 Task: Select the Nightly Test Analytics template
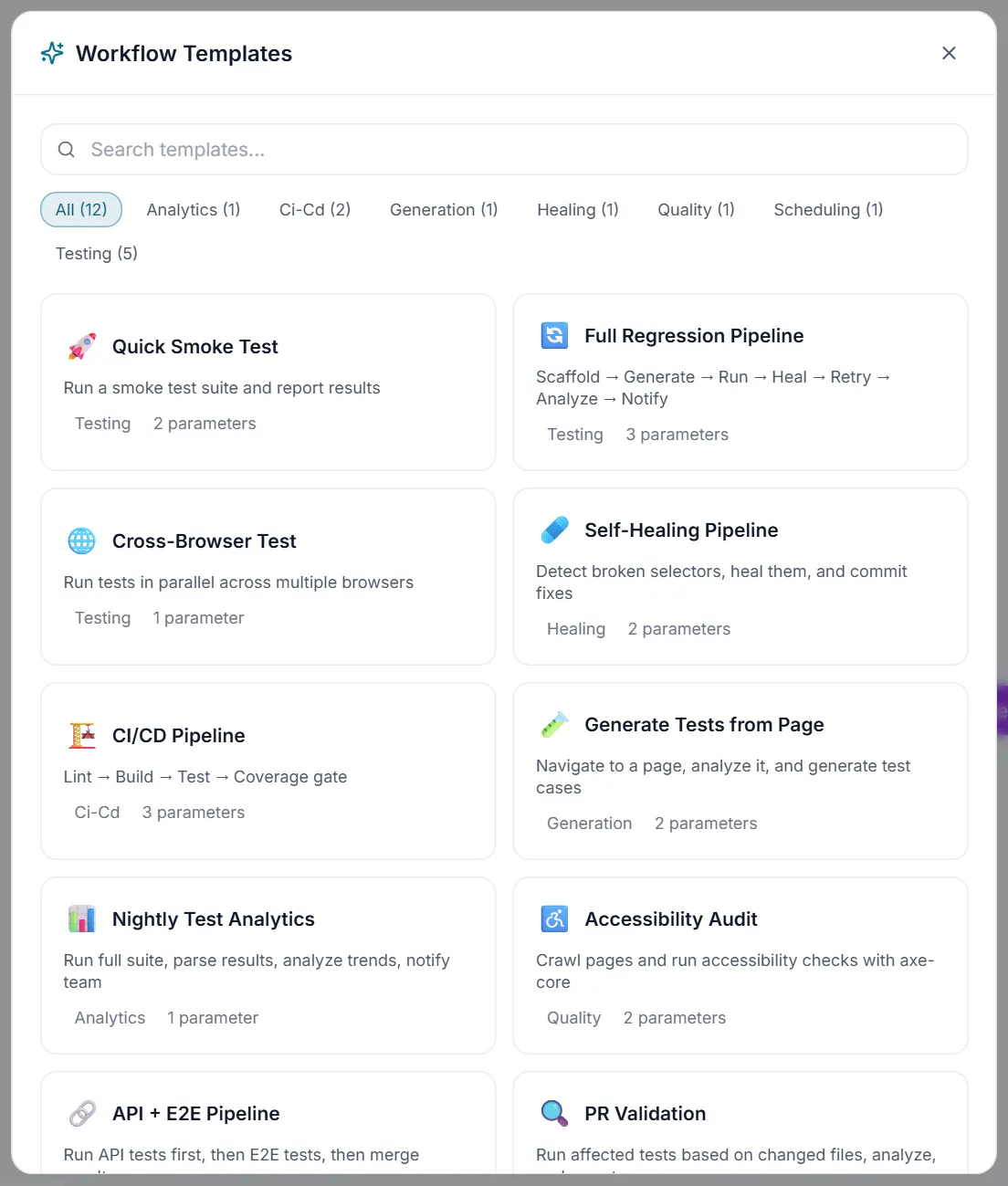[x=268, y=966]
